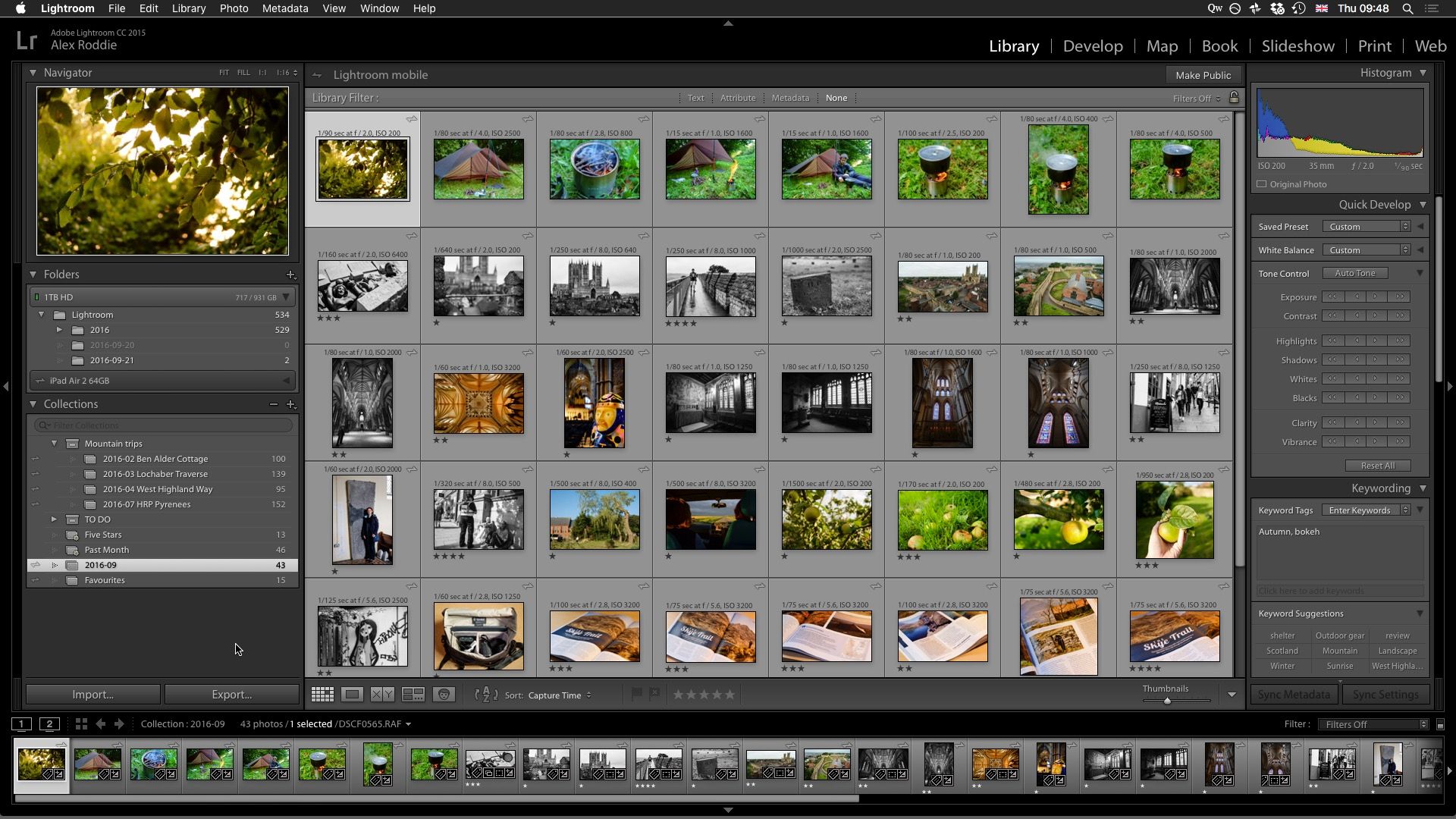Image resolution: width=1456 pixels, height=819 pixels.
Task: Expand the 2016 folder
Action: pyautogui.click(x=60, y=330)
